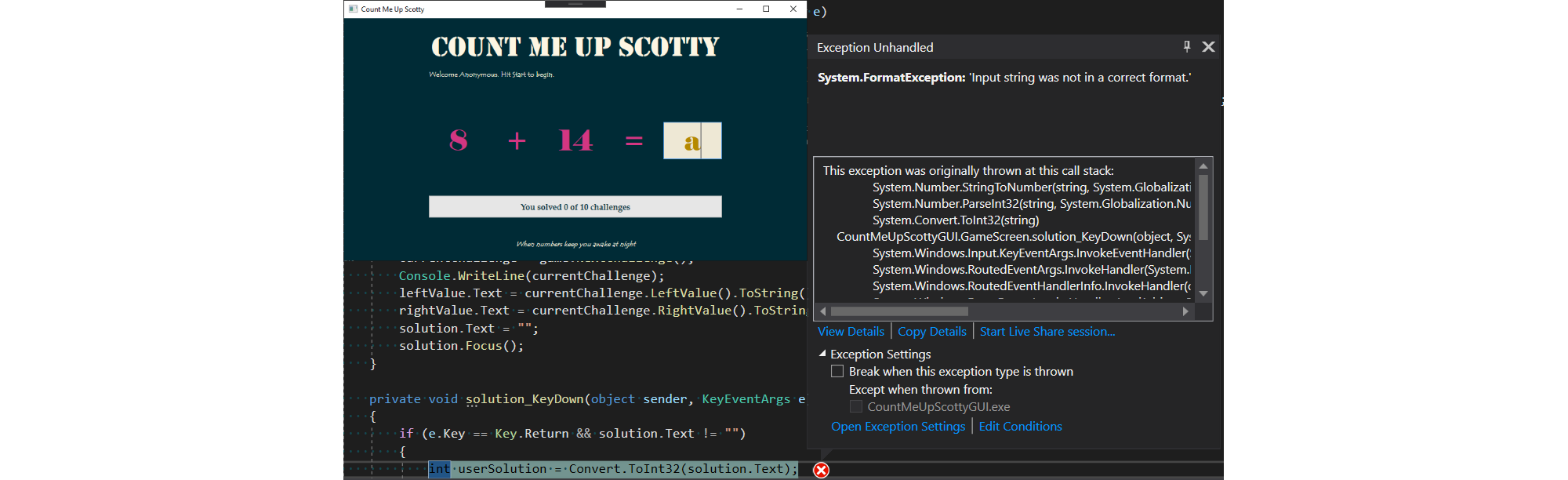The width and height of the screenshot is (1568, 480).
Task: Click the red error icon beside highlighted code
Action: [821, 470]
